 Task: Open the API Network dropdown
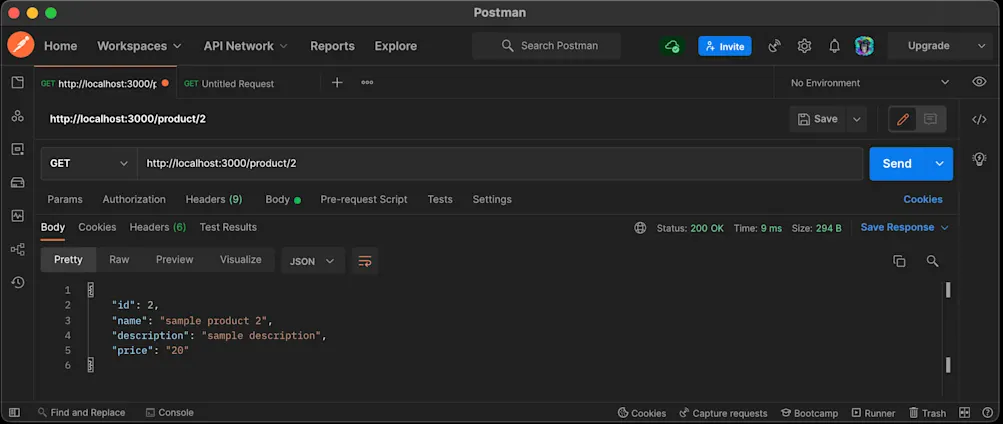(x=246, y=46)
